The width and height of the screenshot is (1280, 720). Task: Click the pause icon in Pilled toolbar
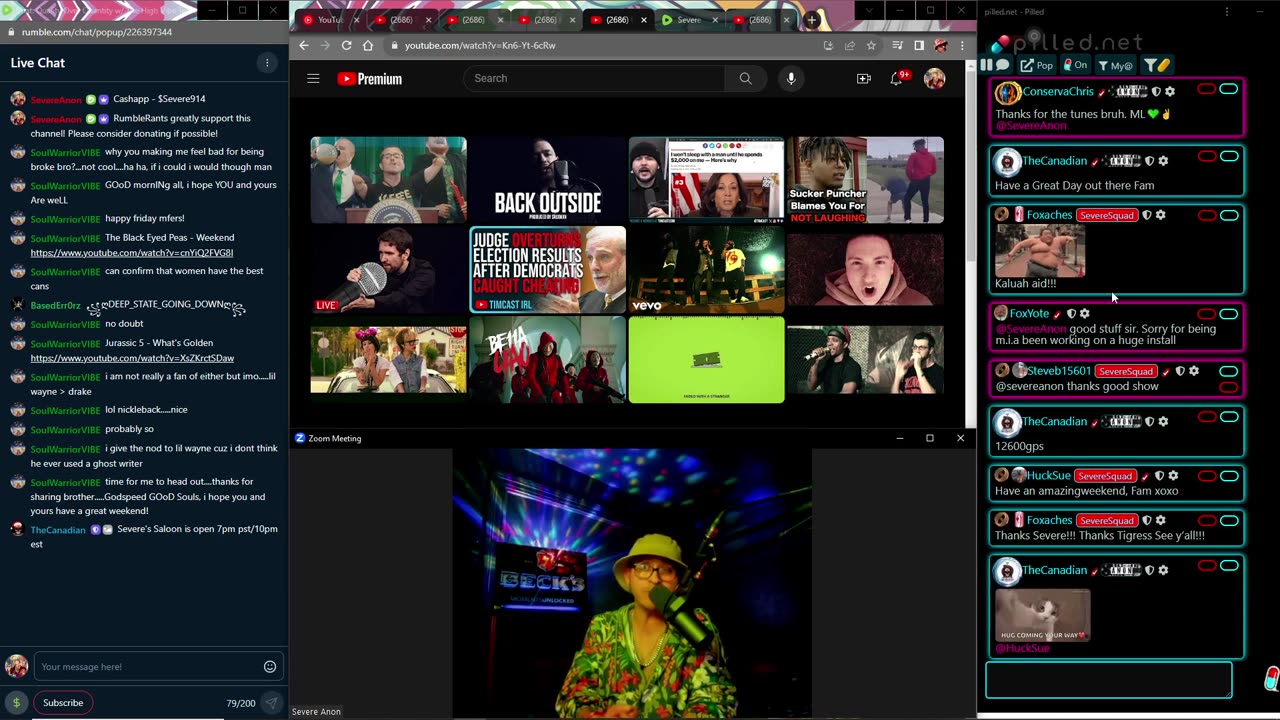coord(986,66)
